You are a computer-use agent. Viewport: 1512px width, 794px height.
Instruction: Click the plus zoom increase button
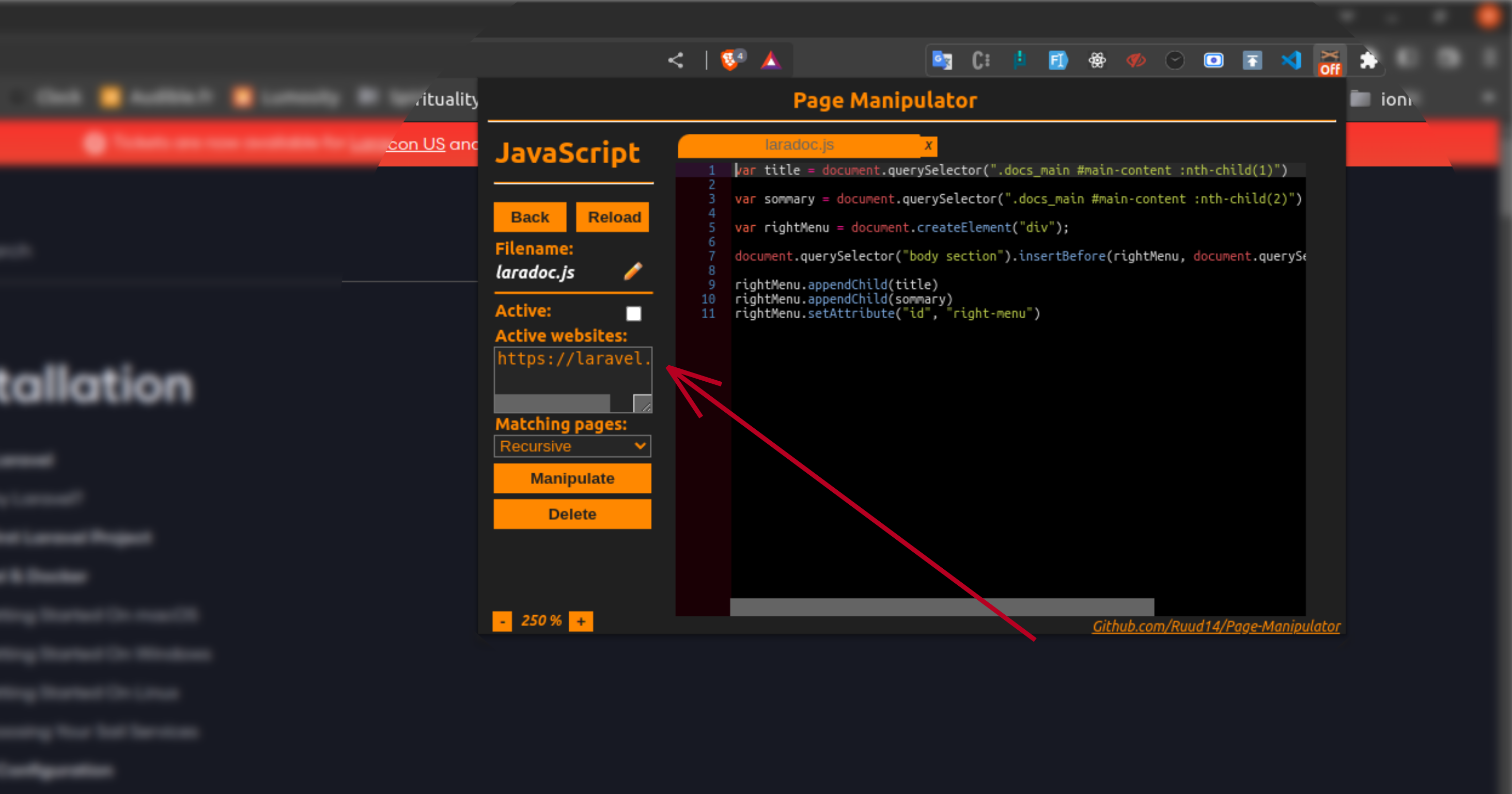coord(581,621)
